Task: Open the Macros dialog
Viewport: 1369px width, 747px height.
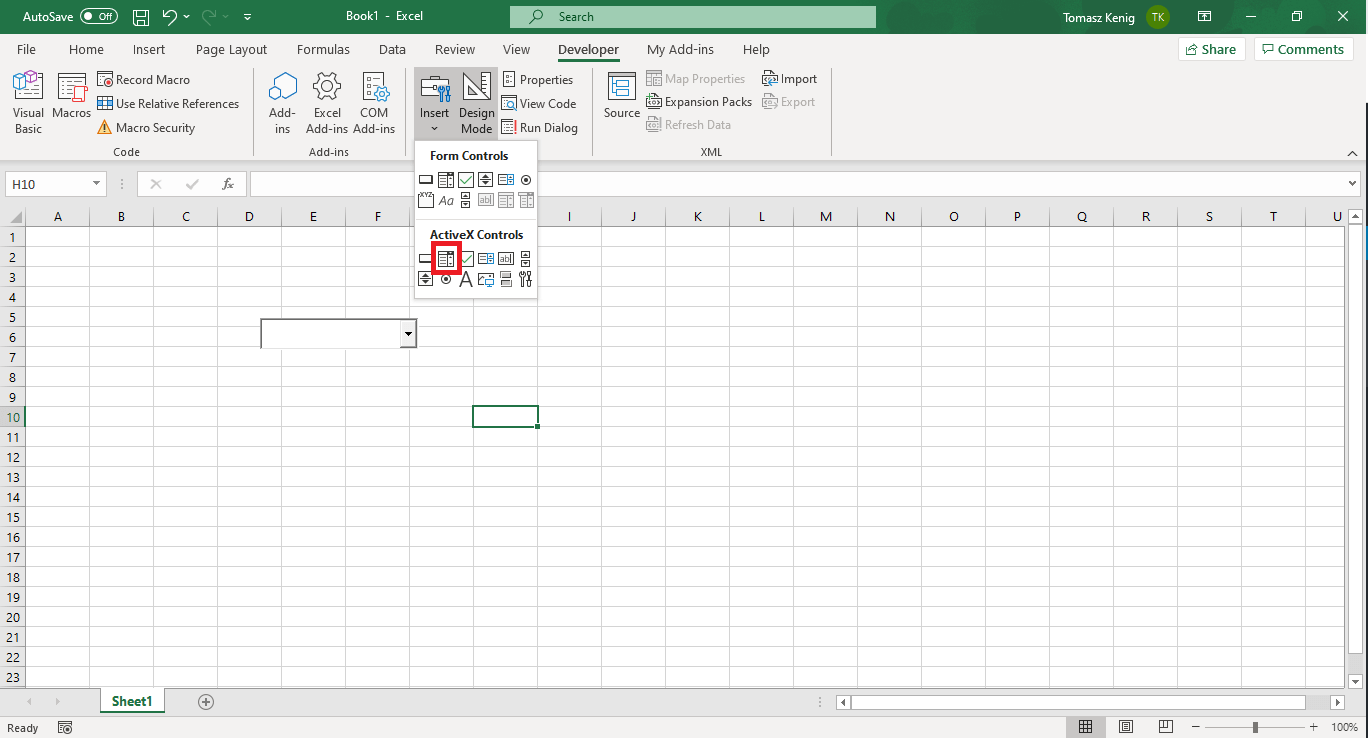Action: (71, 97)
